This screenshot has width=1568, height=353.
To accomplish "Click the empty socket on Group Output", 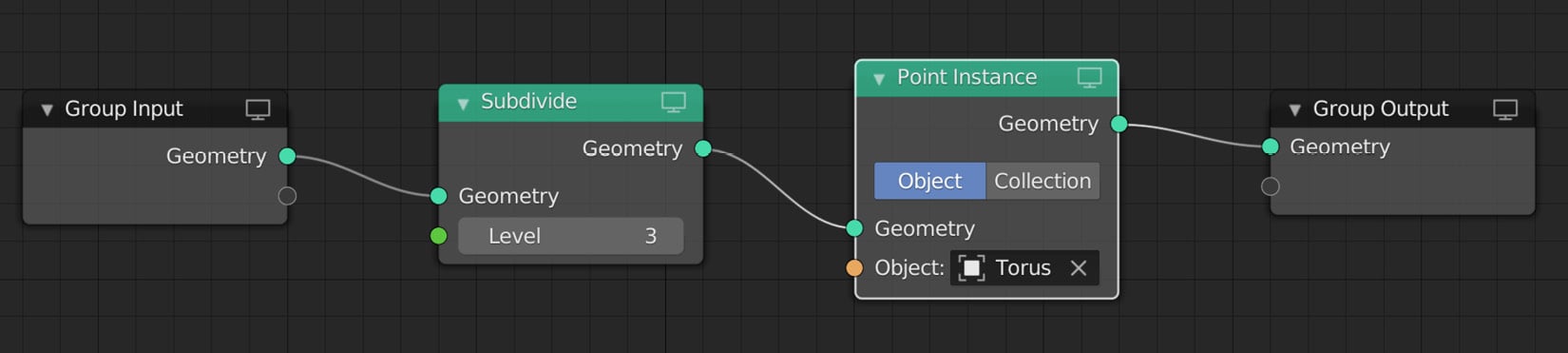I will (x=1271, y=186).
